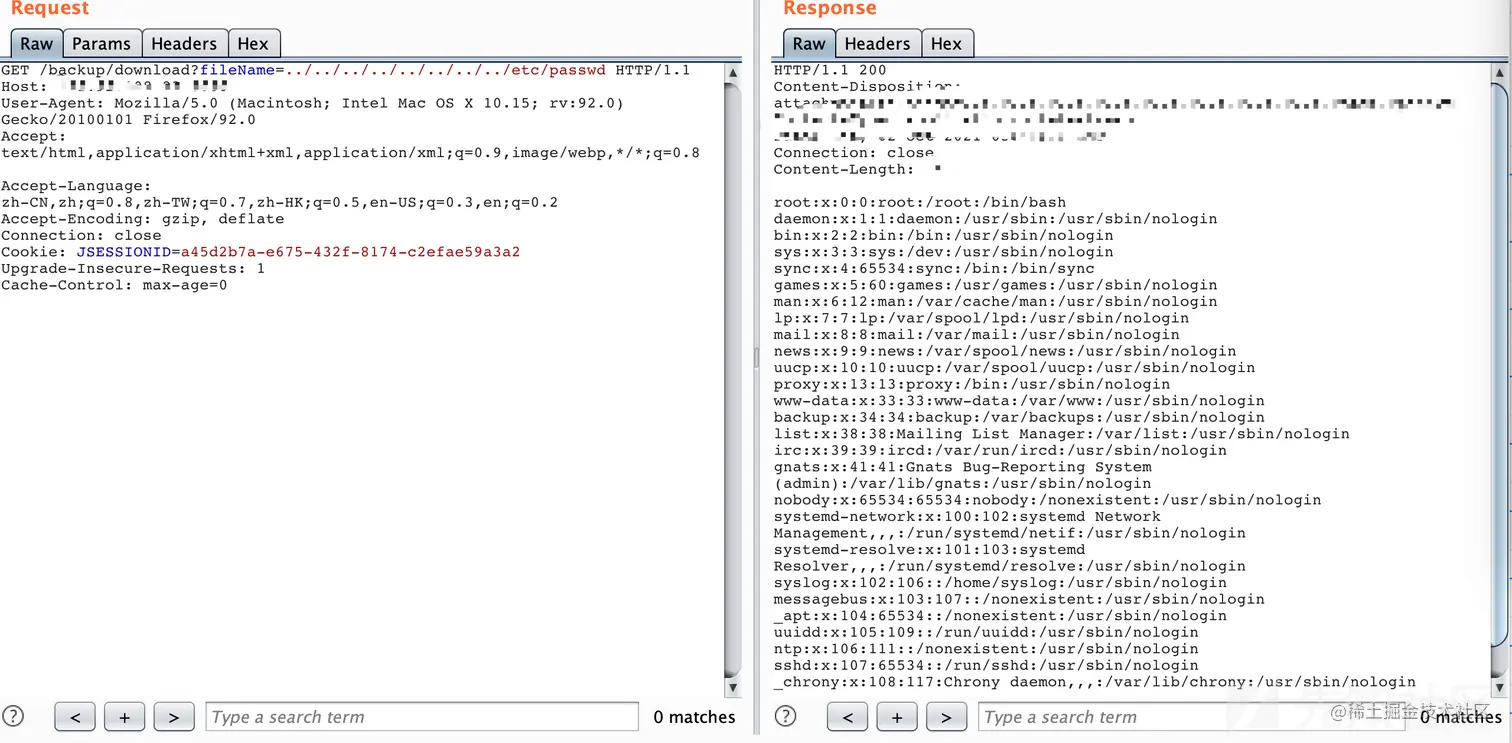Click the HTTP/1.1 200 status line
1512x743 pixels.
click(x=830, y=70)
